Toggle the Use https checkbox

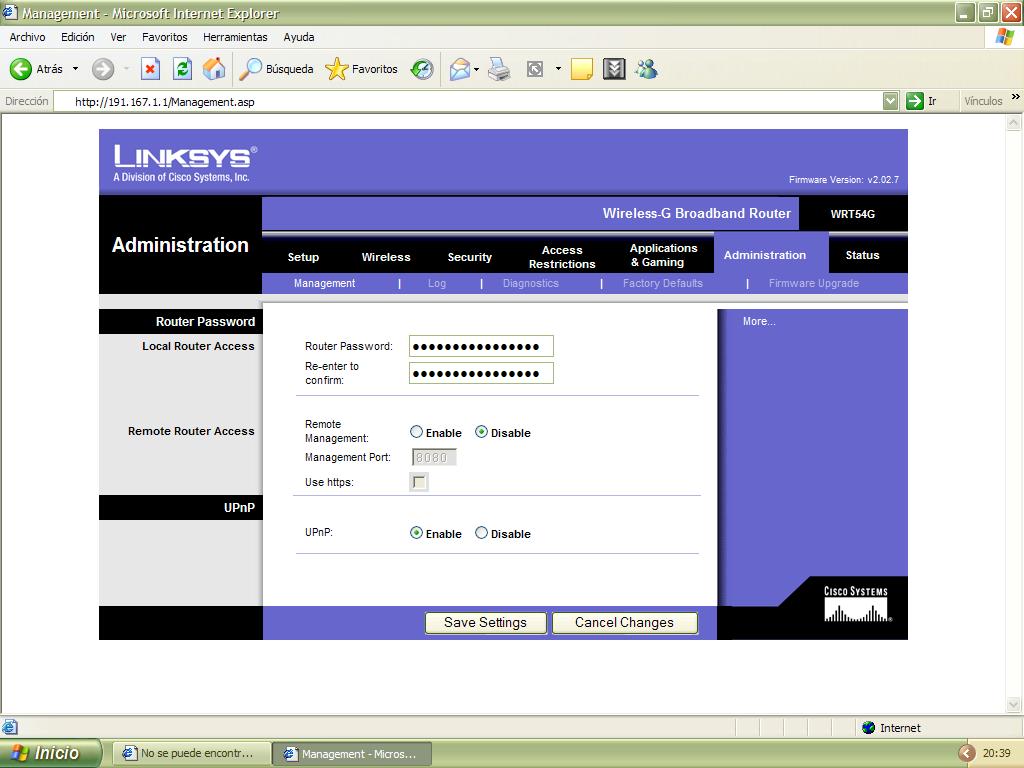click(x=419, y=483)
